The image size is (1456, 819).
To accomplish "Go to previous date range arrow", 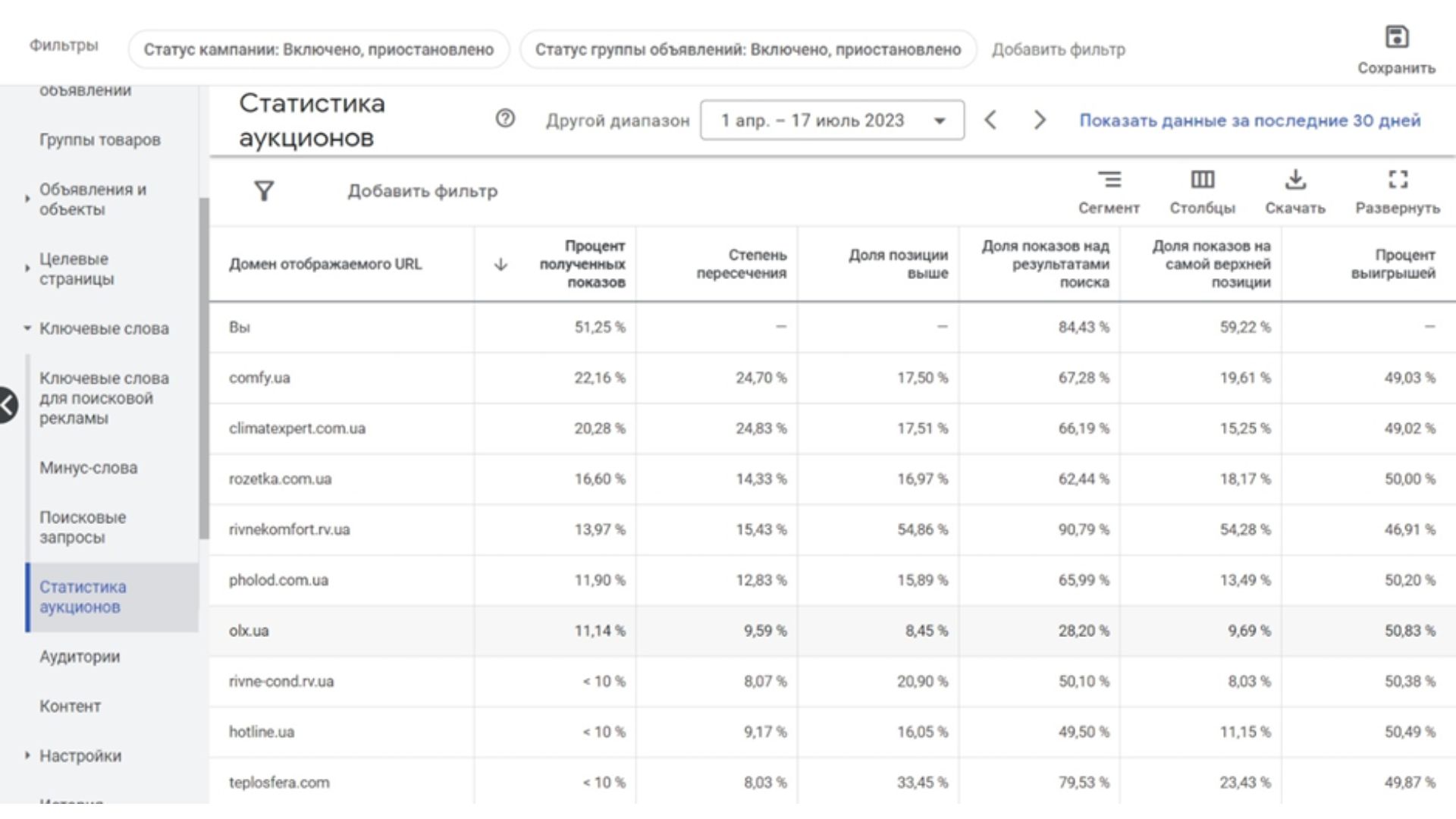I will click(990, 120).
